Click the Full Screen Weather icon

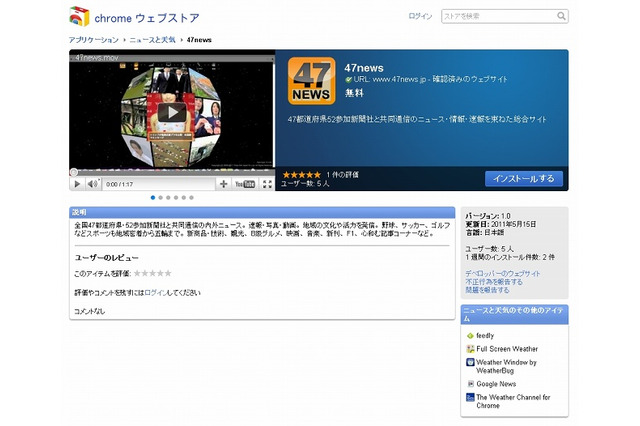coord(470,349)
